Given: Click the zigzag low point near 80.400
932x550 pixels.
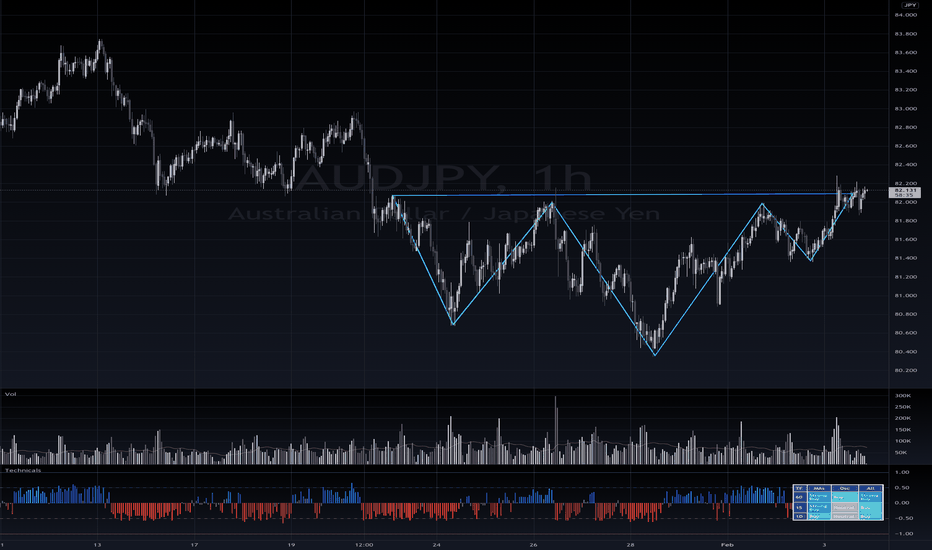Looking at the screenshot, I should 655,355.
